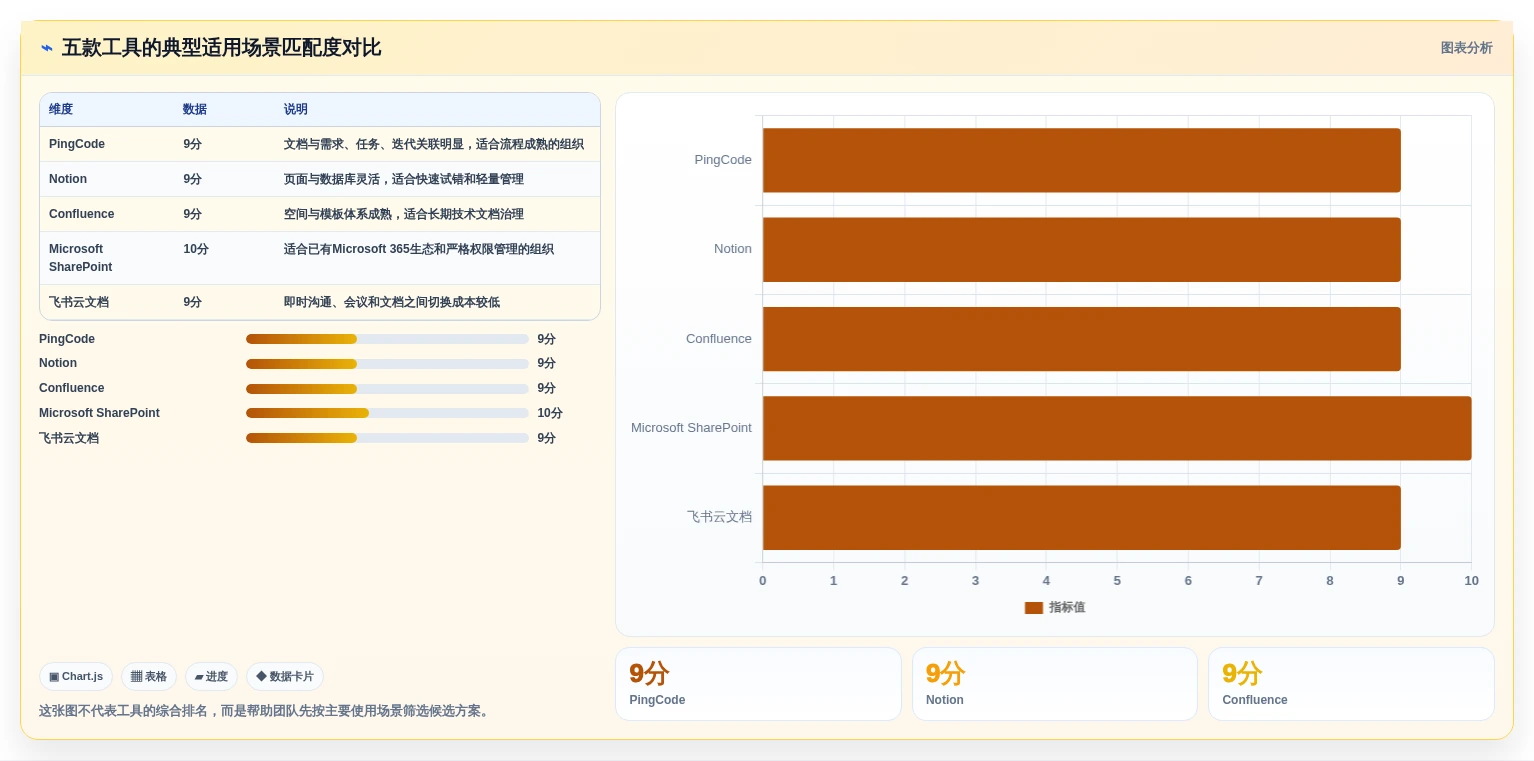Click the Microsoft SharePoint progress bar

pyautogui.click(x=387, y=413)
